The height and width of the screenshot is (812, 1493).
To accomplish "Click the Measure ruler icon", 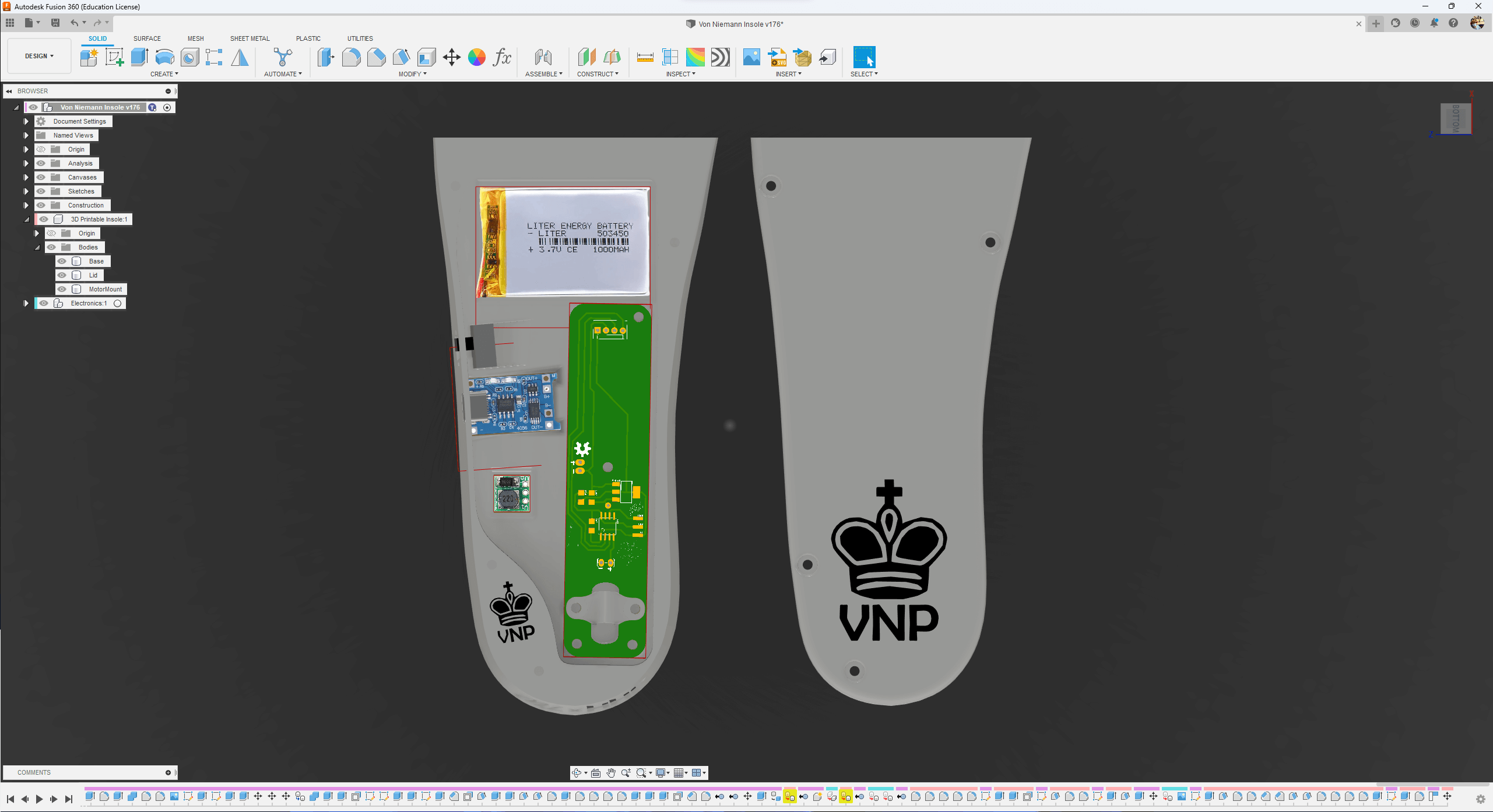I will 645,57.
